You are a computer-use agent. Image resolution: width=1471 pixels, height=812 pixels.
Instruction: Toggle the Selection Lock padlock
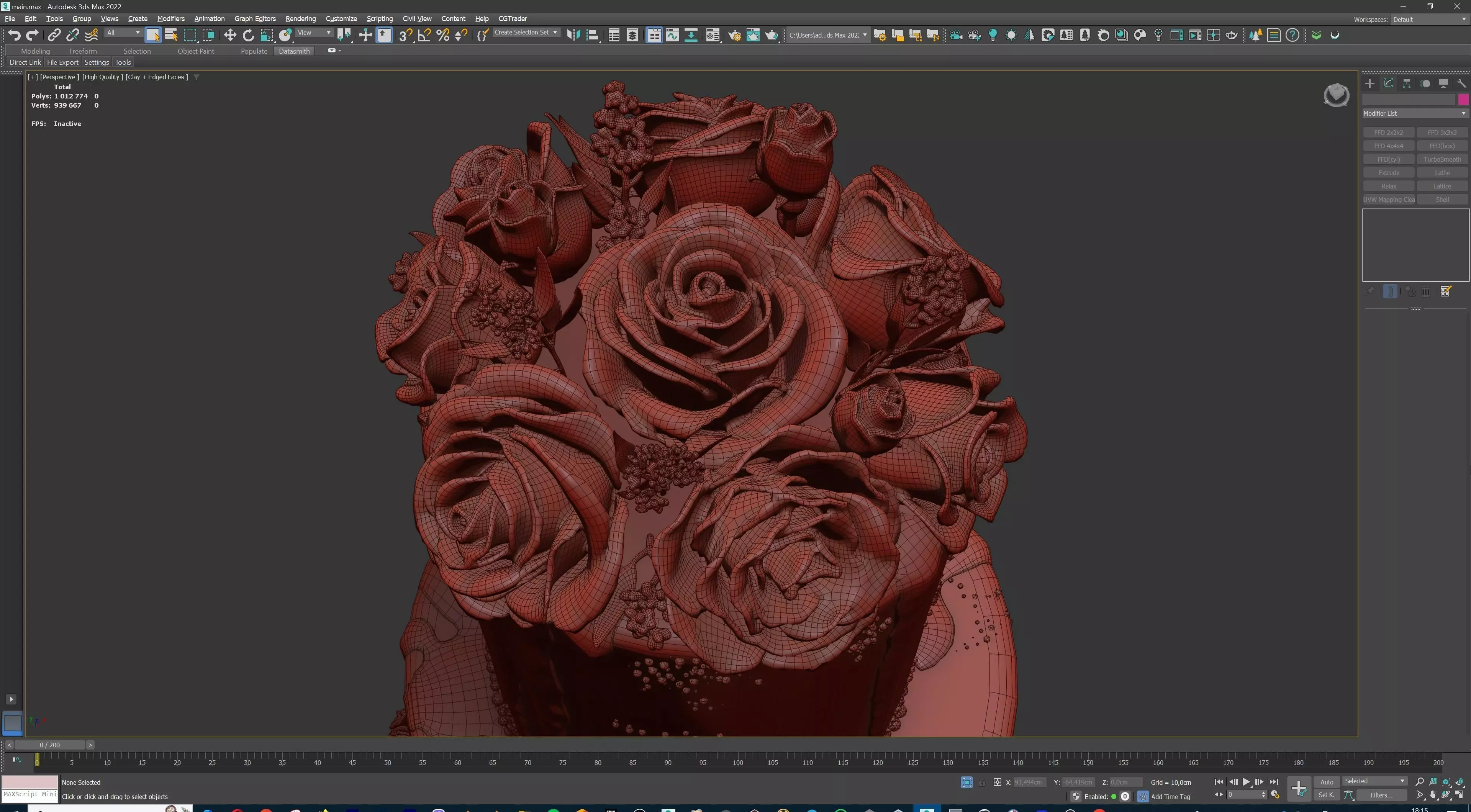coord(981,782)
